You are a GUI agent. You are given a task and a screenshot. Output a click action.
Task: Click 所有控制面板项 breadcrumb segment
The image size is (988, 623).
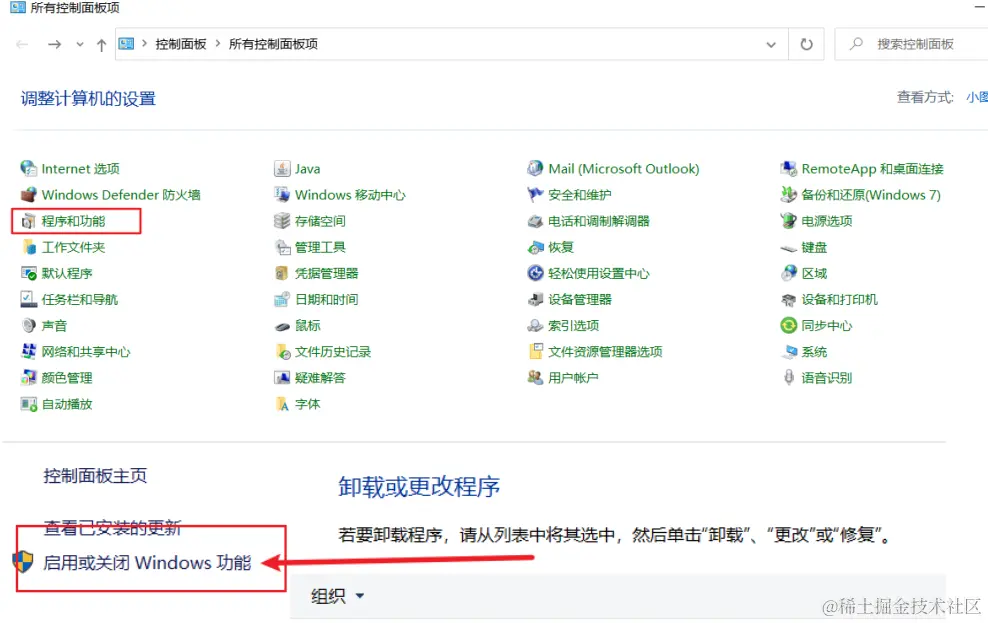coord(273,44)
